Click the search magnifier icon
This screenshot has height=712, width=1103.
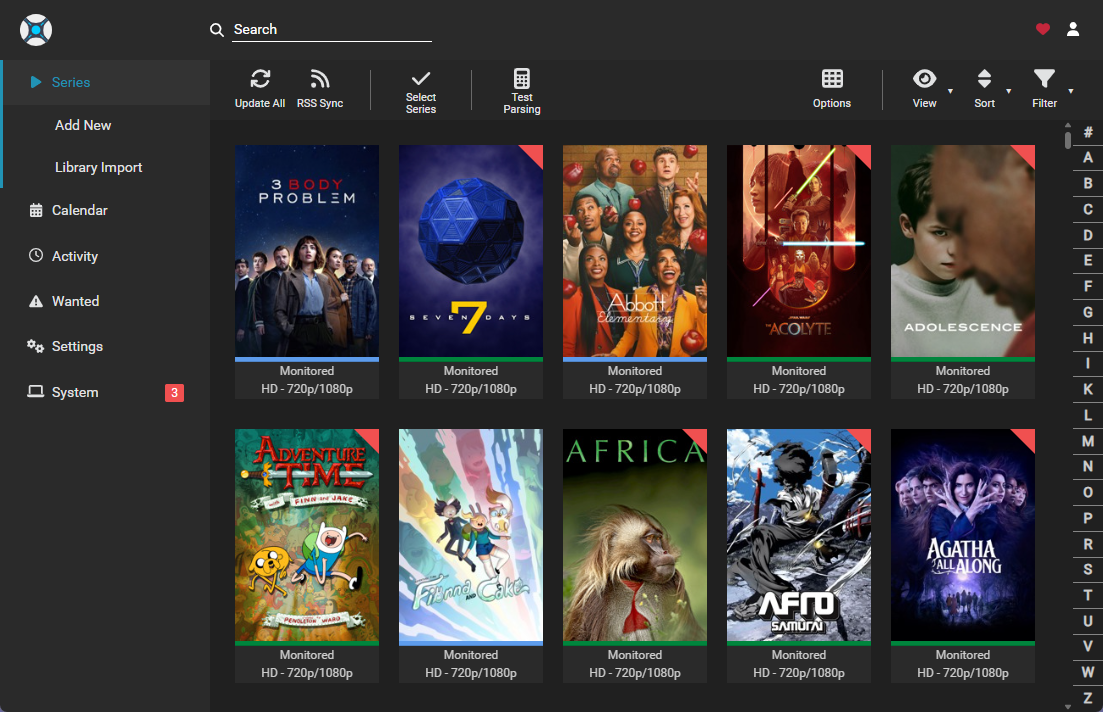[217, 30]
